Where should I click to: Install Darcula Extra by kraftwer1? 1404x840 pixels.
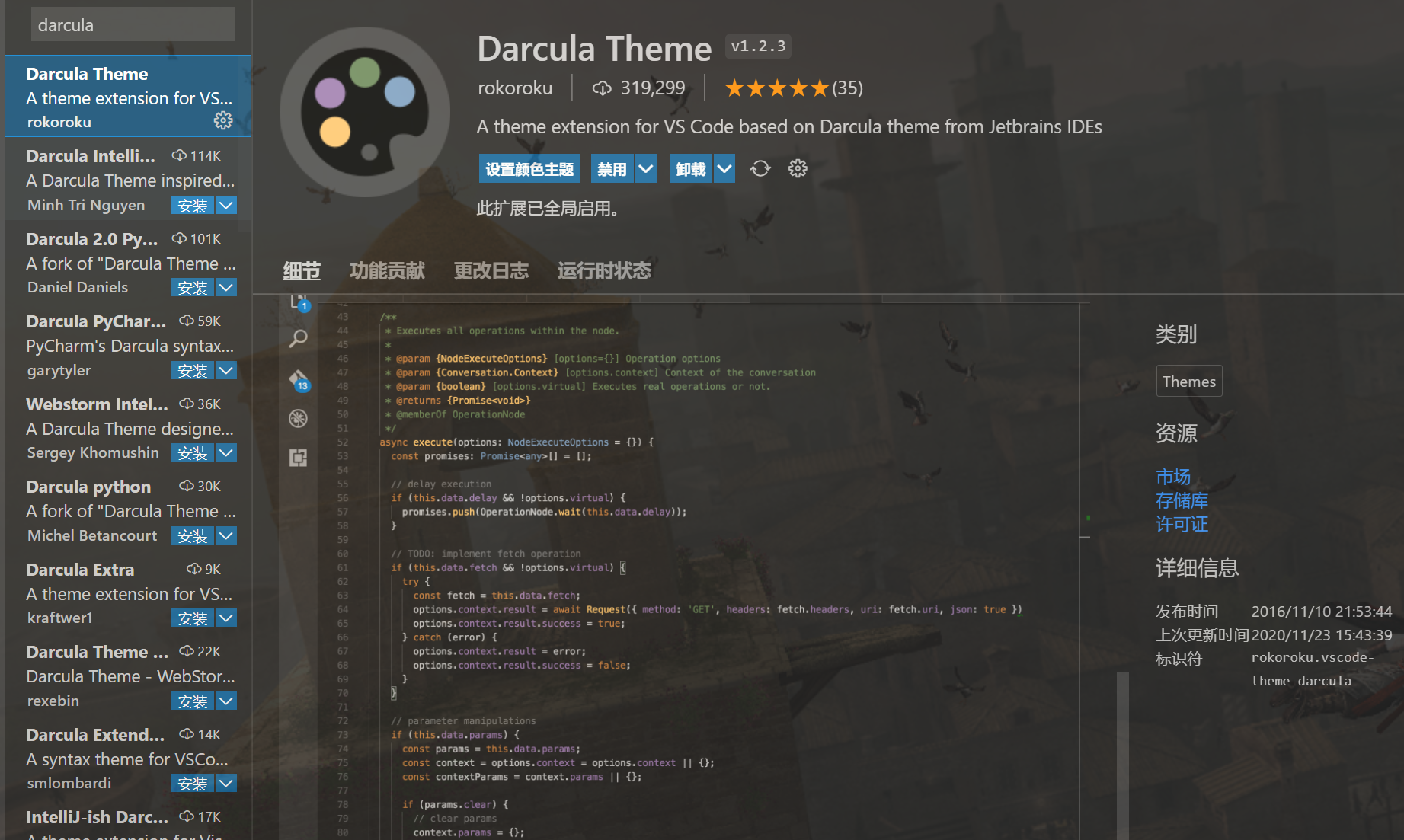[x=192, y=618]
